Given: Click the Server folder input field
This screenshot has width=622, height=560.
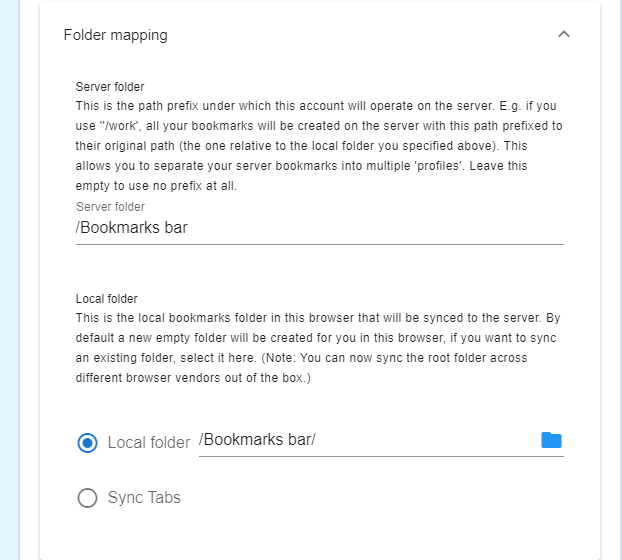Looking at the screenshot, I should tap(319, 228).
